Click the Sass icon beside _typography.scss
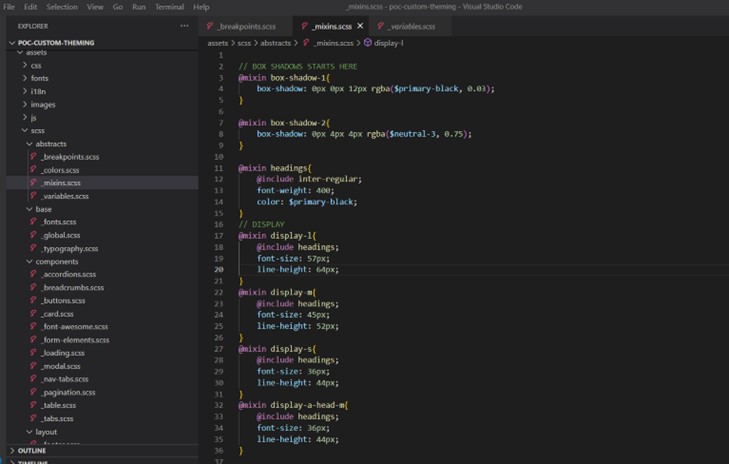 pyautogui.click(x=34, y=248)
